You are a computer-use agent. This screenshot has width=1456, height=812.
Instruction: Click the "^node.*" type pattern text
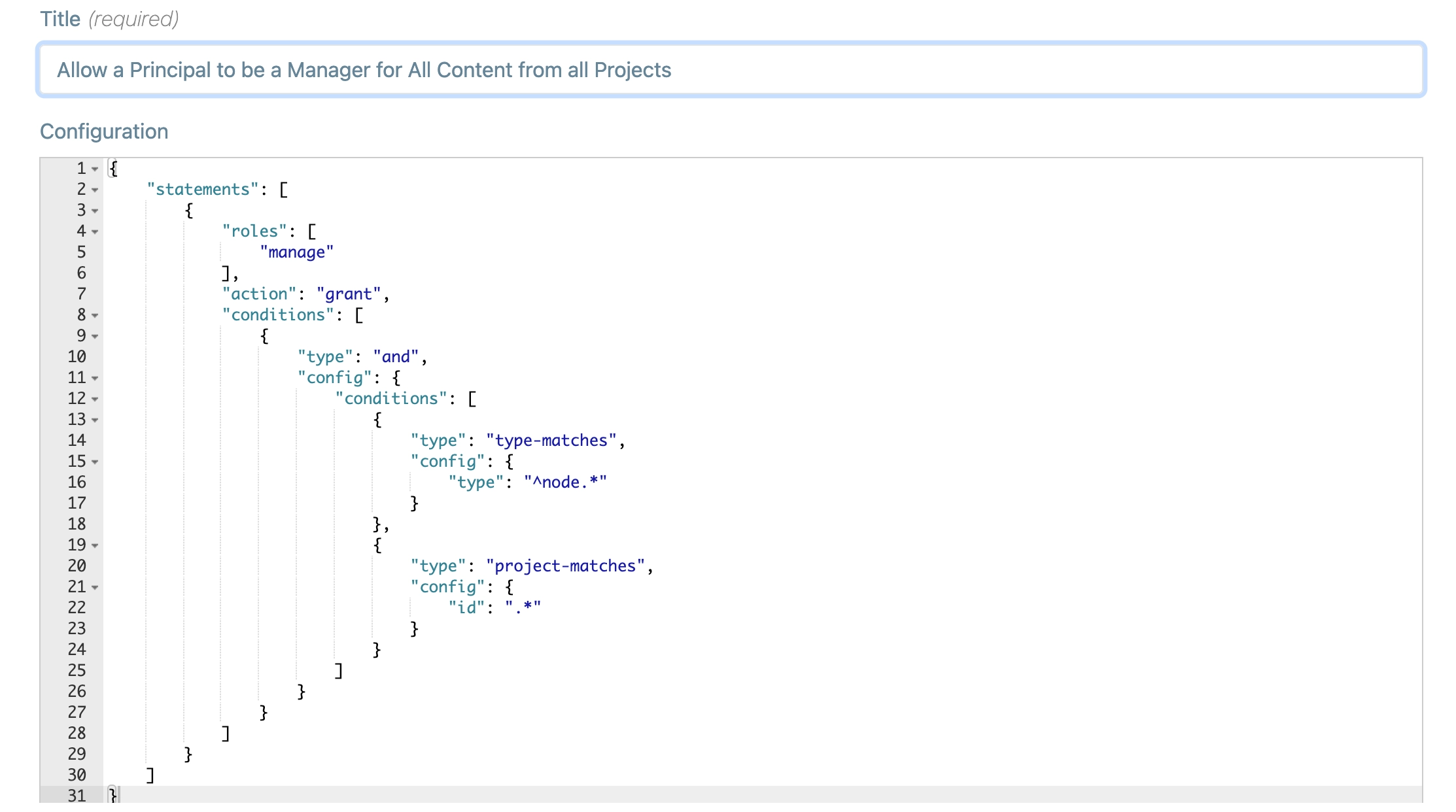565,482
